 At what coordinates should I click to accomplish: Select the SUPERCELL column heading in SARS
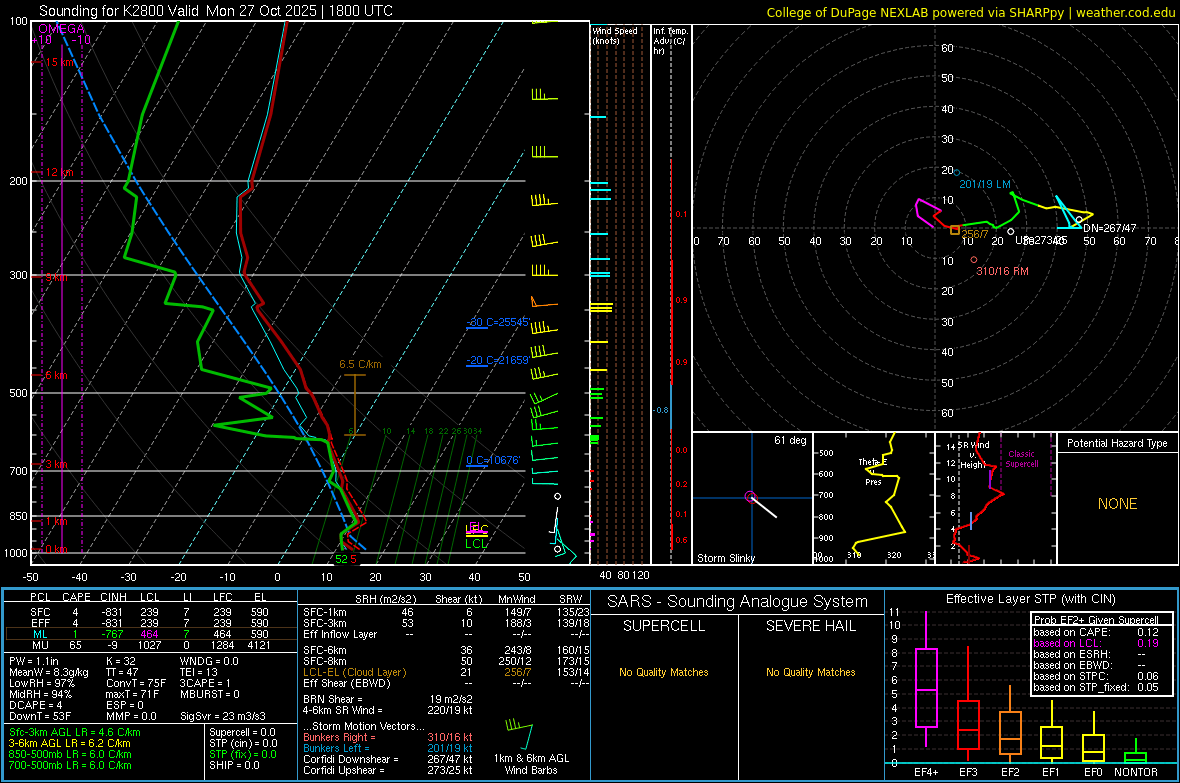(x=664, y=626)
